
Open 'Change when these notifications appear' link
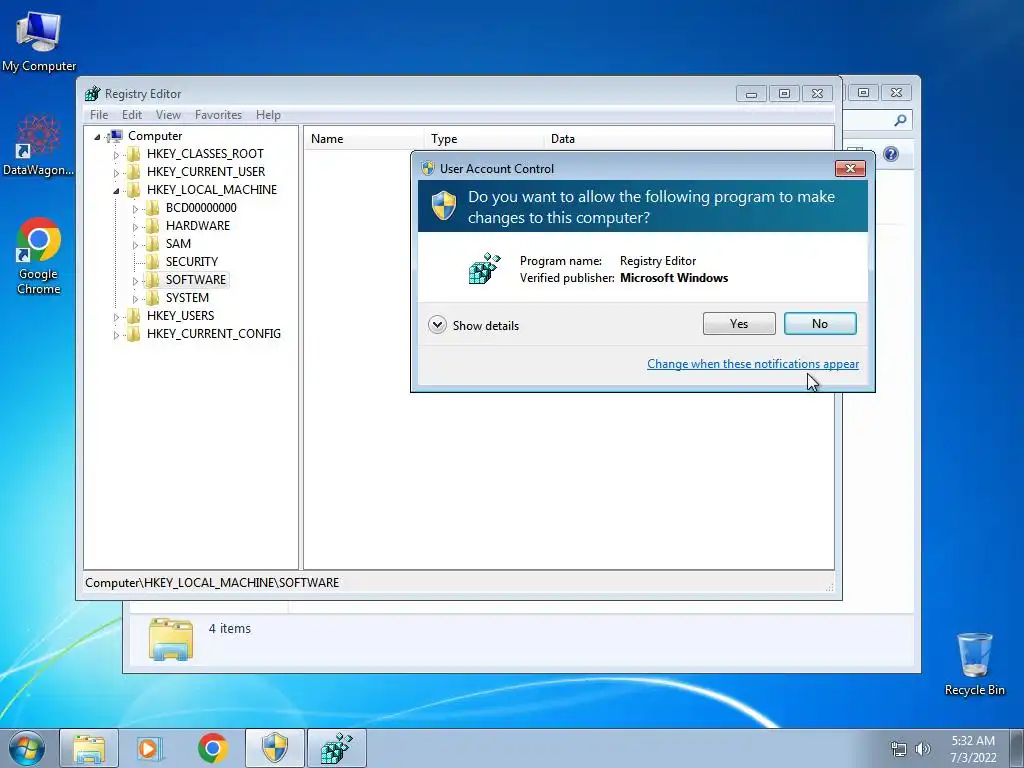pos(753,364)
